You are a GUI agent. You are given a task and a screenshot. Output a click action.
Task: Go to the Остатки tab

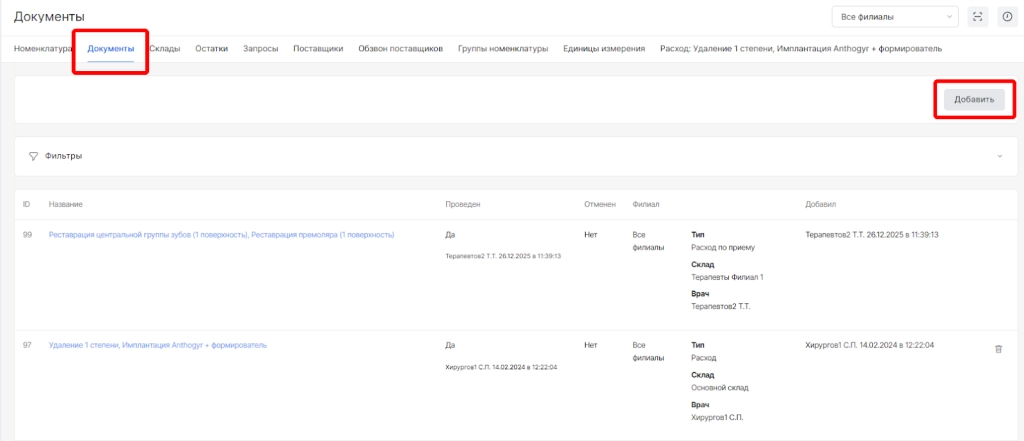pyautogui.click(x=211, y=48)
